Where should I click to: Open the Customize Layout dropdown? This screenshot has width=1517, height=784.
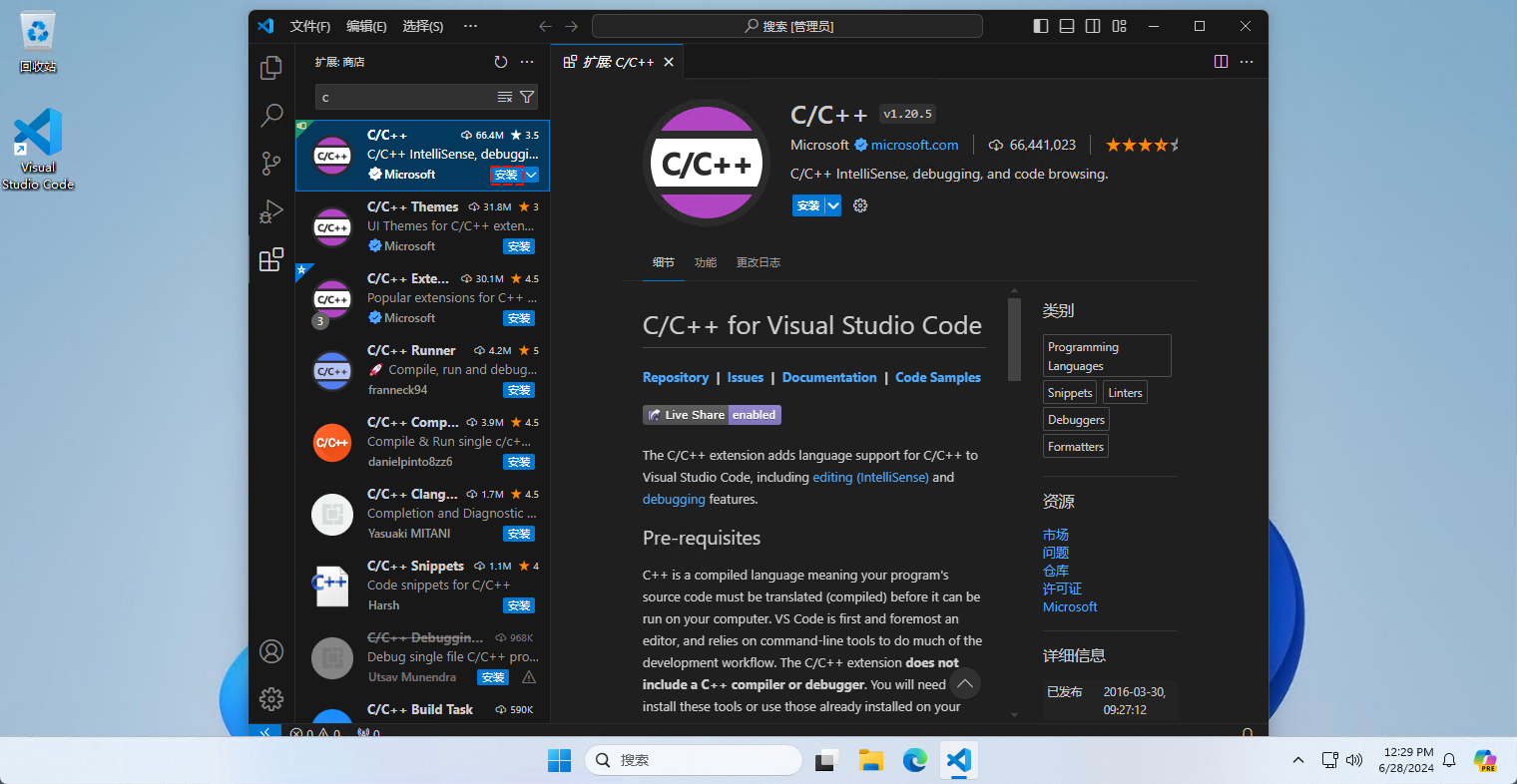pos(1118,25)
